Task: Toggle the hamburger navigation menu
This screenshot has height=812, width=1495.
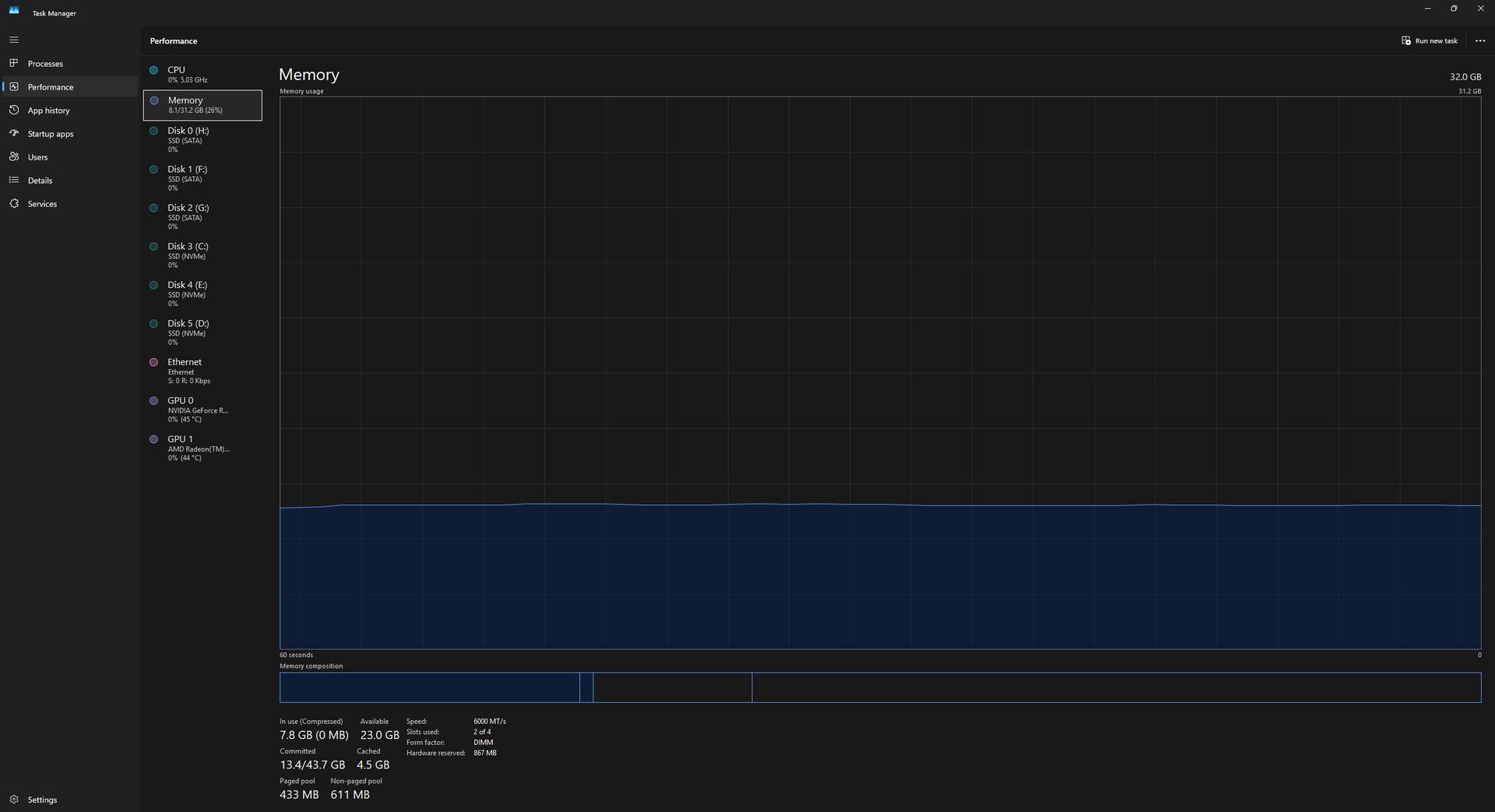Action: pos(14,40)
